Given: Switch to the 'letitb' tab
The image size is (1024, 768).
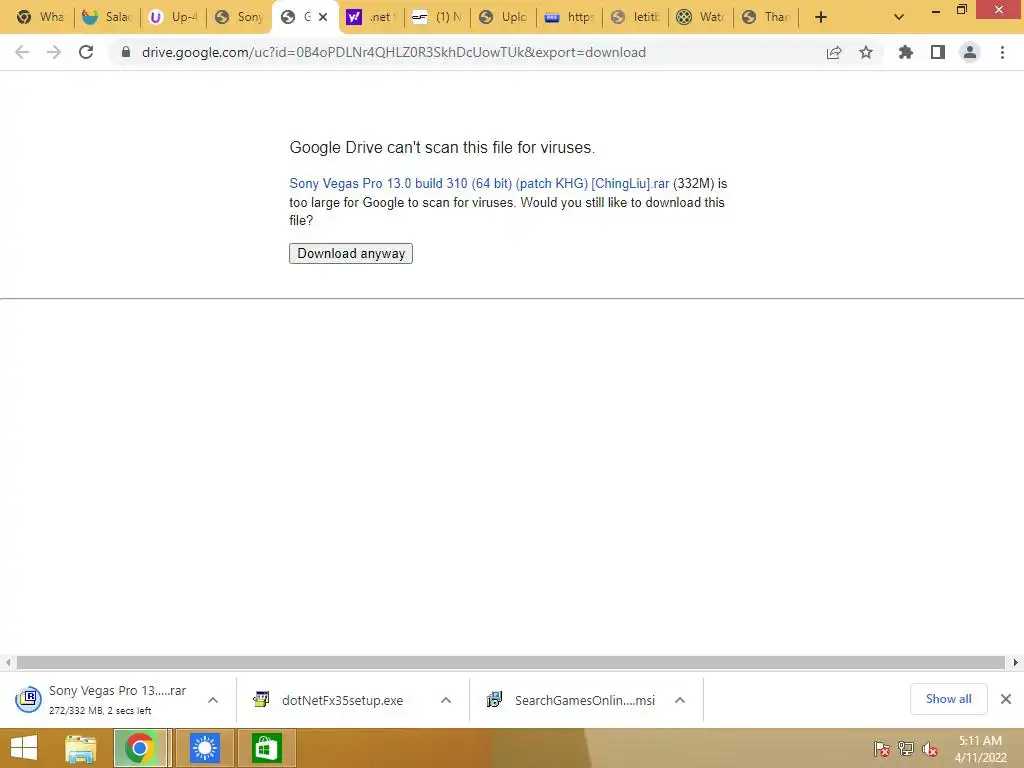Looking at the screenshot, I should tap(635, 17).
